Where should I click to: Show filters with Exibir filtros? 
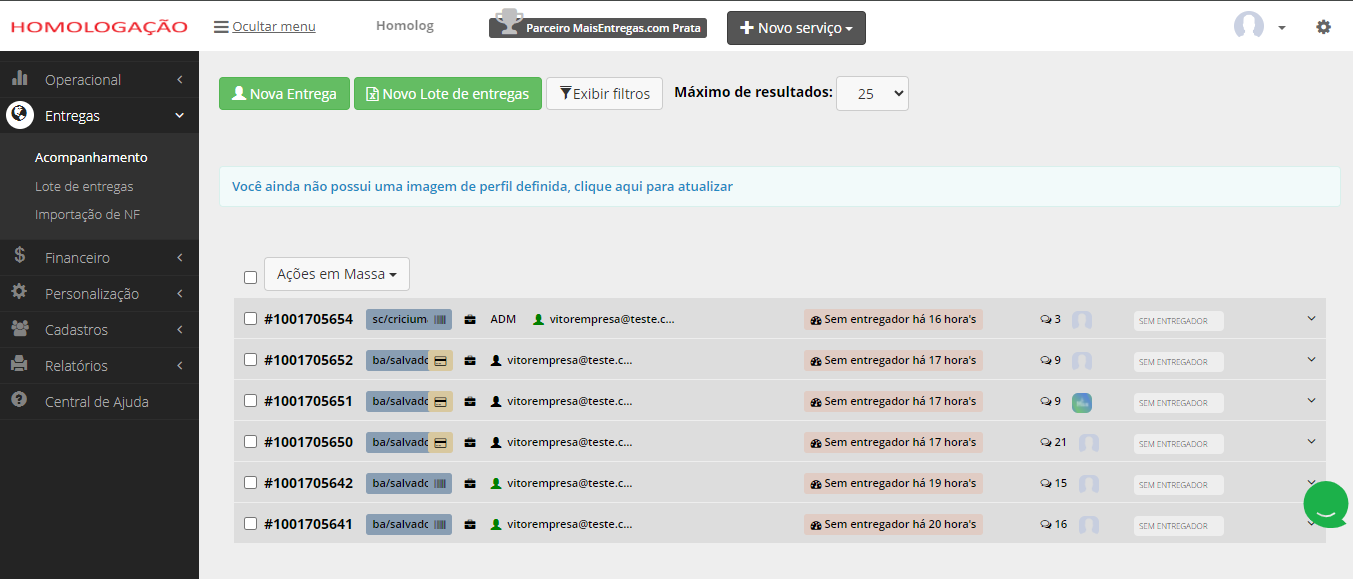click(604, 94)
